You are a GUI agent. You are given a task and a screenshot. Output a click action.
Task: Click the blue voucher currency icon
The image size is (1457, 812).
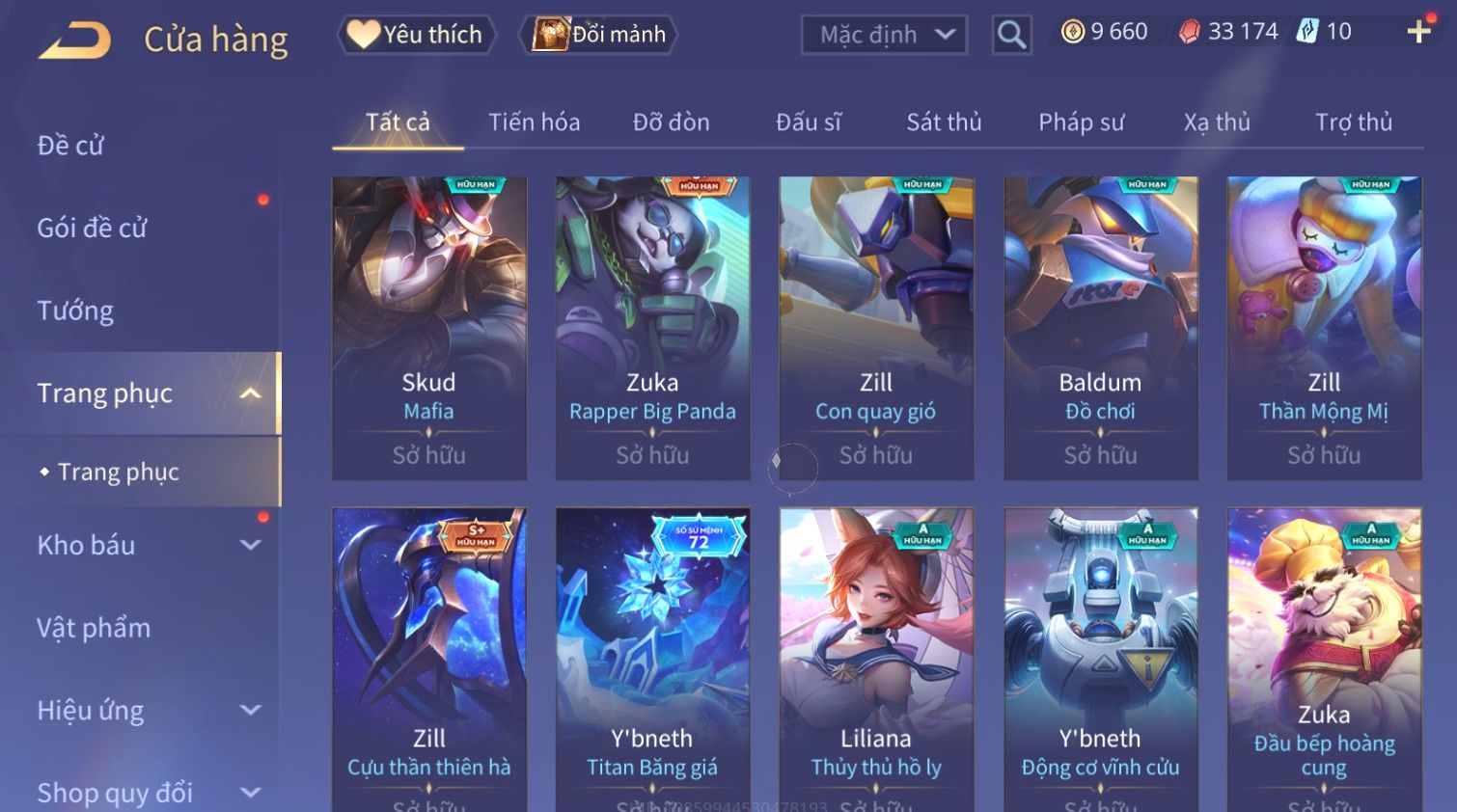coord(1307,32)
